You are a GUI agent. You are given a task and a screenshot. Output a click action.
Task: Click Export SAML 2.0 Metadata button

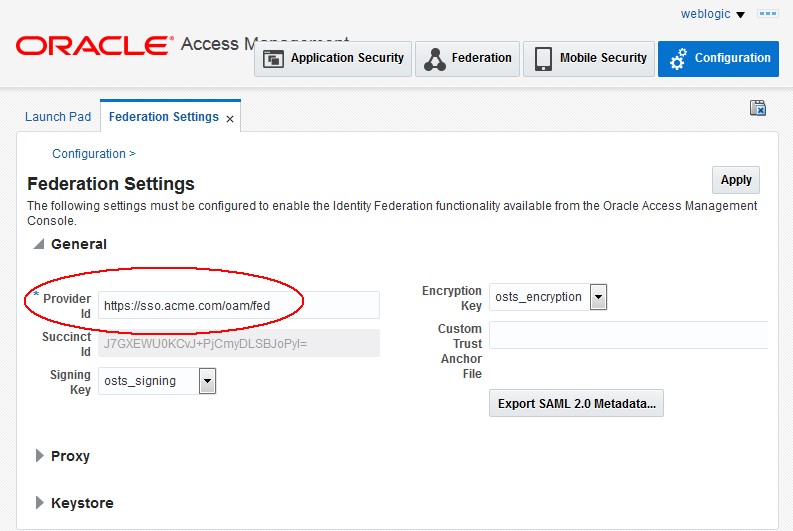(x=576, y=403)
